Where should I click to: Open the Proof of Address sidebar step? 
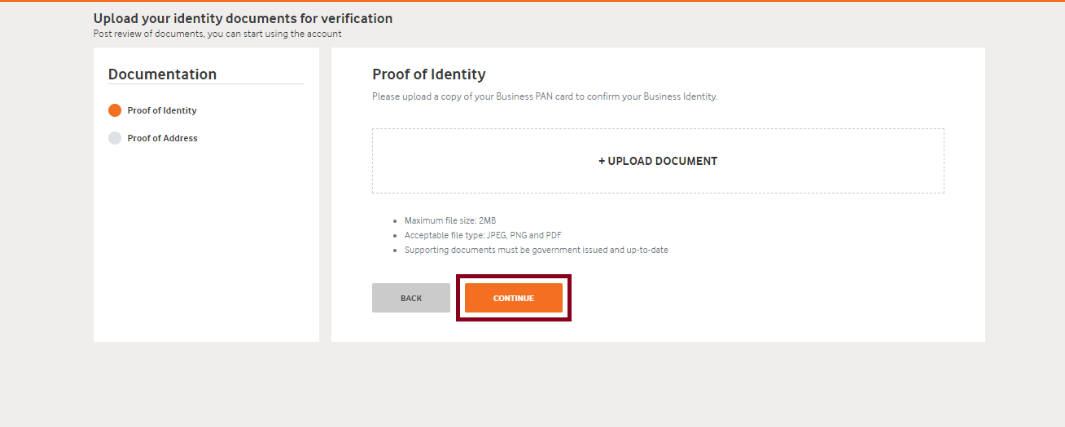[x=162, y=138]
